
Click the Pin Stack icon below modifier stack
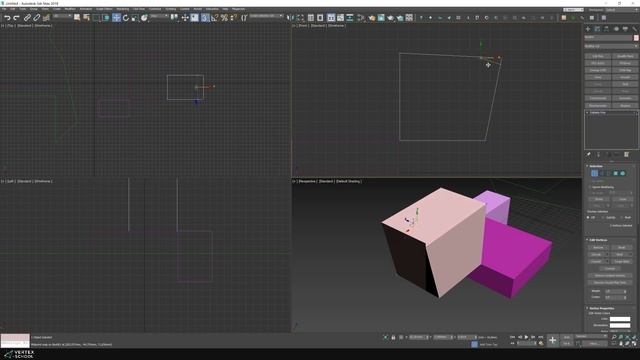click(589, 154)
